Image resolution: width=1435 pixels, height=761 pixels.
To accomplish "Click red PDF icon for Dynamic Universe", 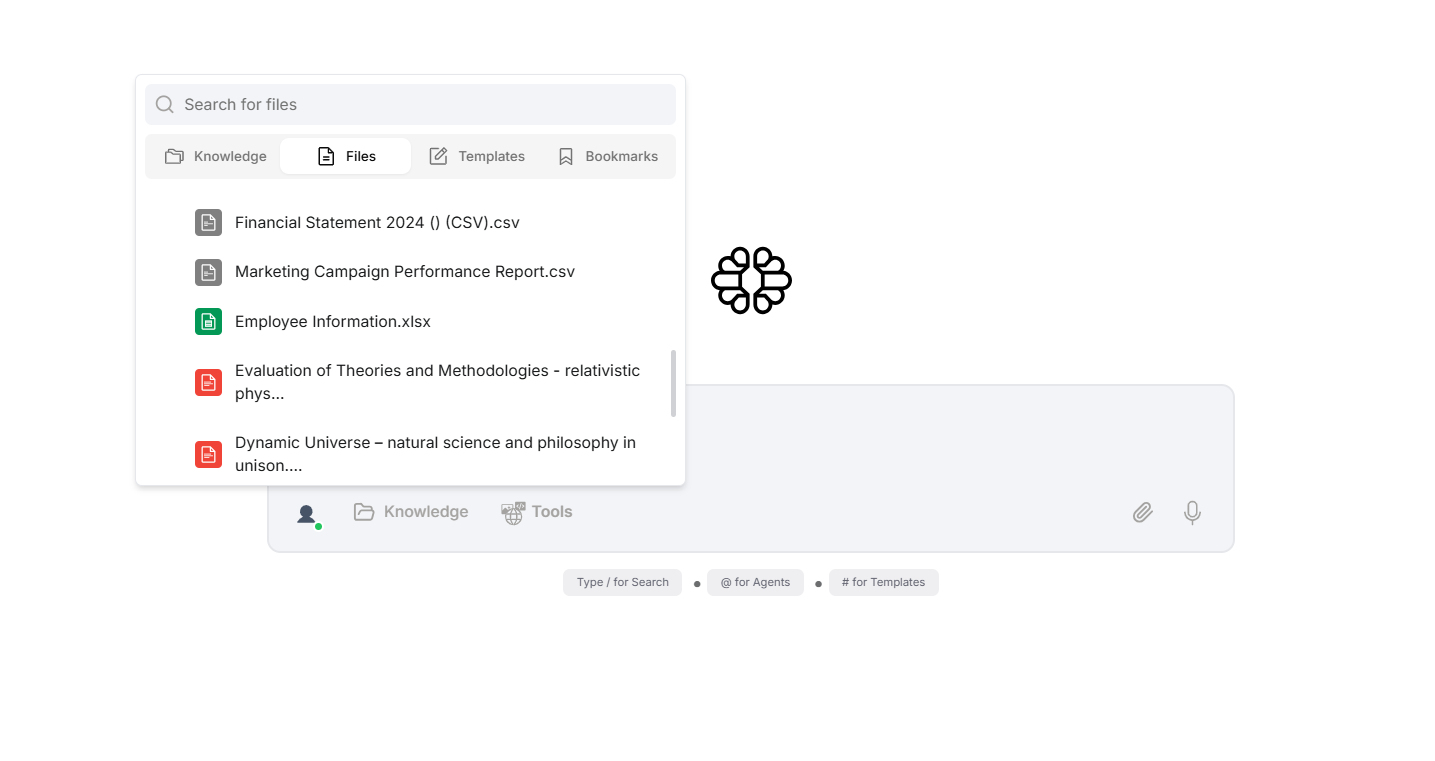I will (208, 454).
